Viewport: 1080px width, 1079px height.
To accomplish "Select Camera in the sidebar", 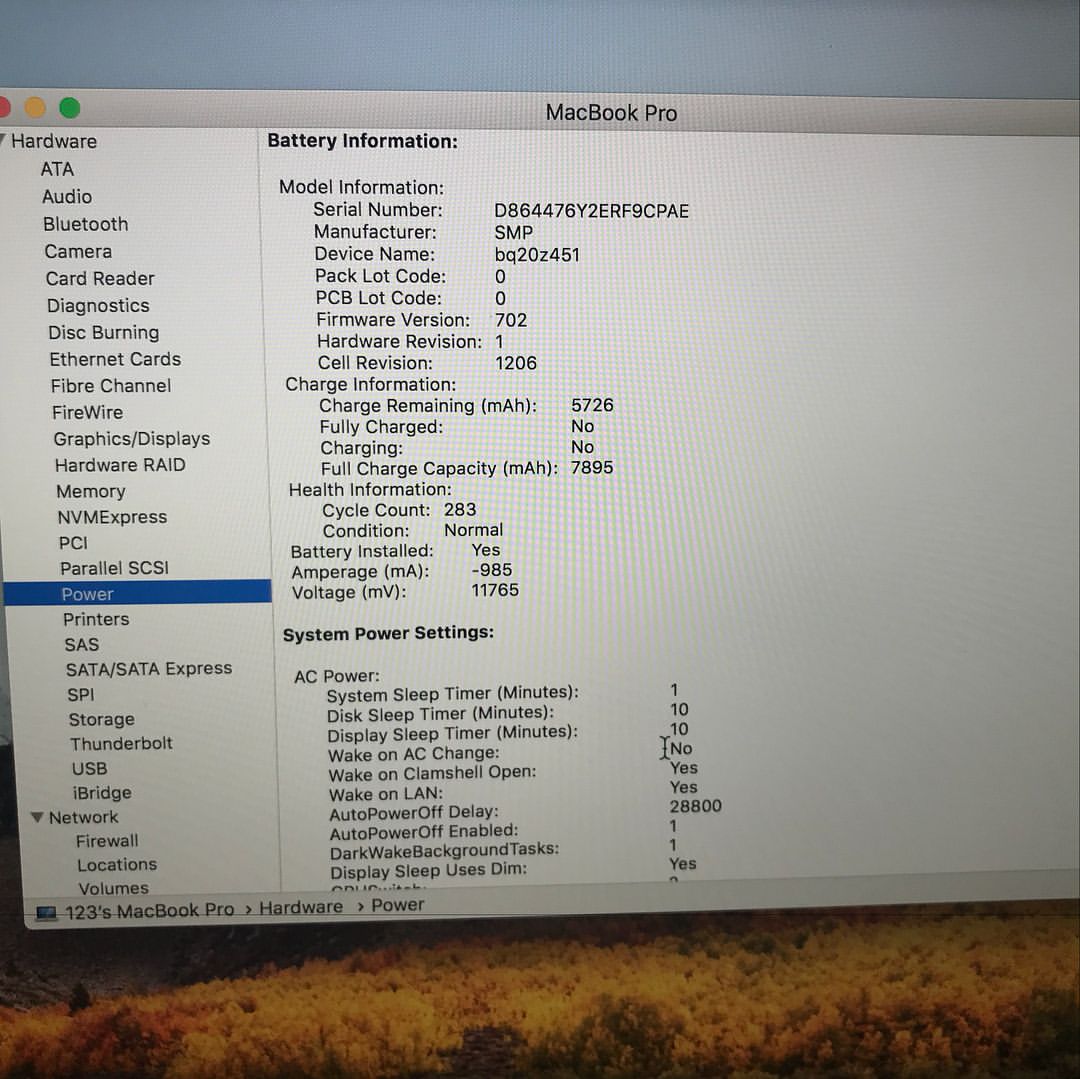I will click(78, 251).
